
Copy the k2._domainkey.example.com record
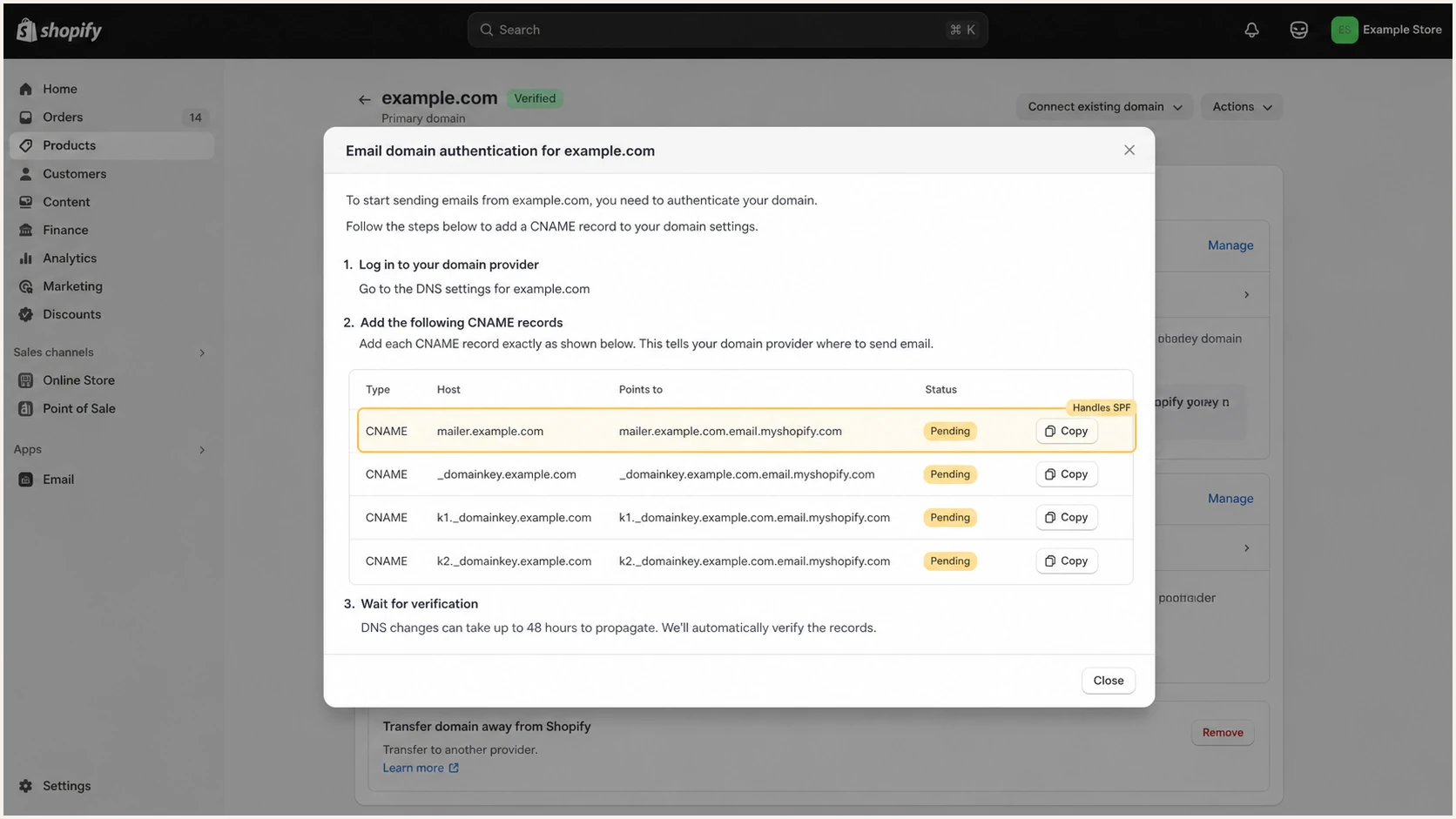[x=1066, y=561]
